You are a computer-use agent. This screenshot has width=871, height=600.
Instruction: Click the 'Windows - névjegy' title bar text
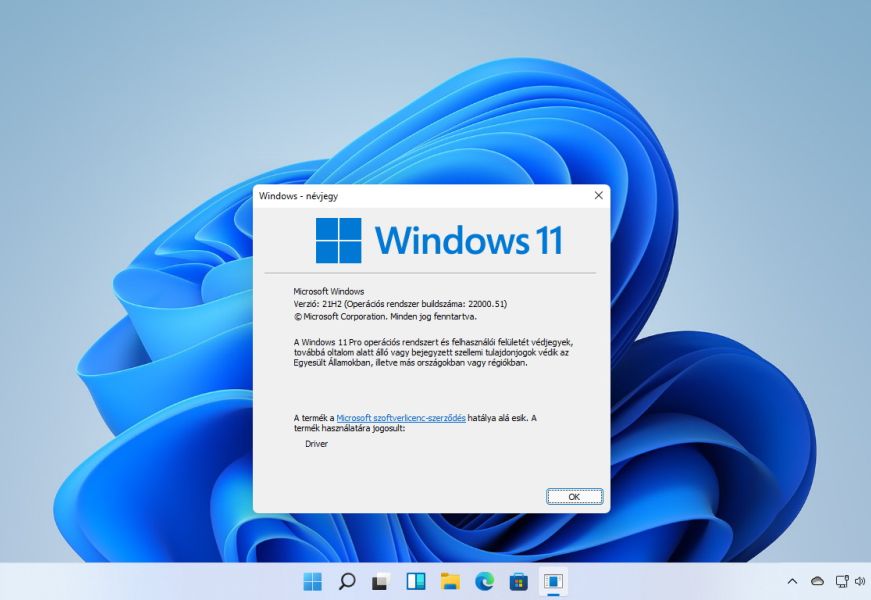298,196
